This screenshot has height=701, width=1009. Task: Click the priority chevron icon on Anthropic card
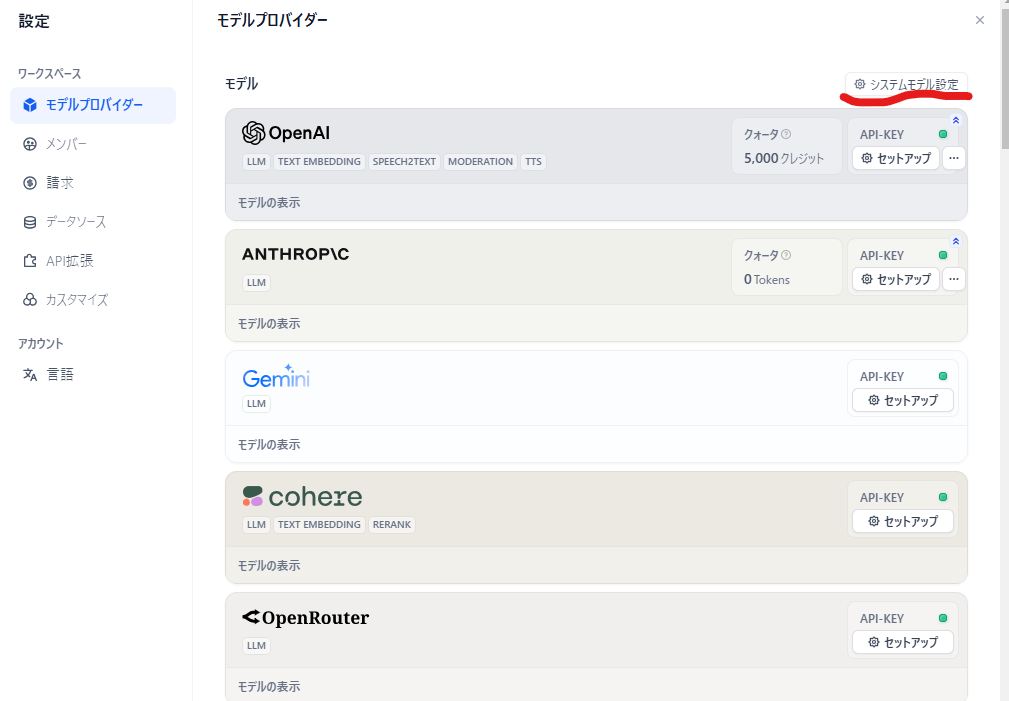pos(956,241)
